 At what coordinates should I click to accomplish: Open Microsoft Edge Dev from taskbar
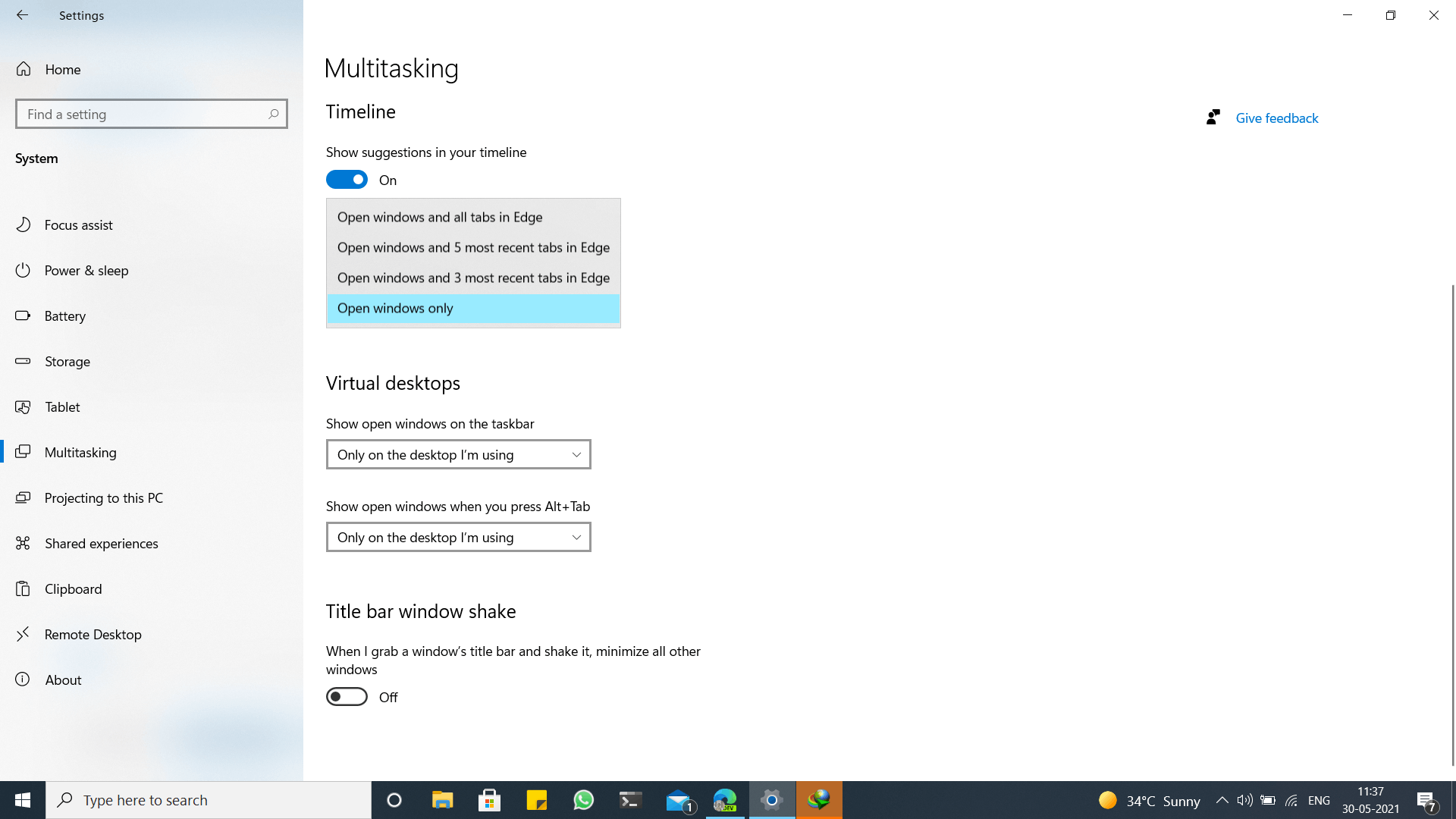coord(726,800)
